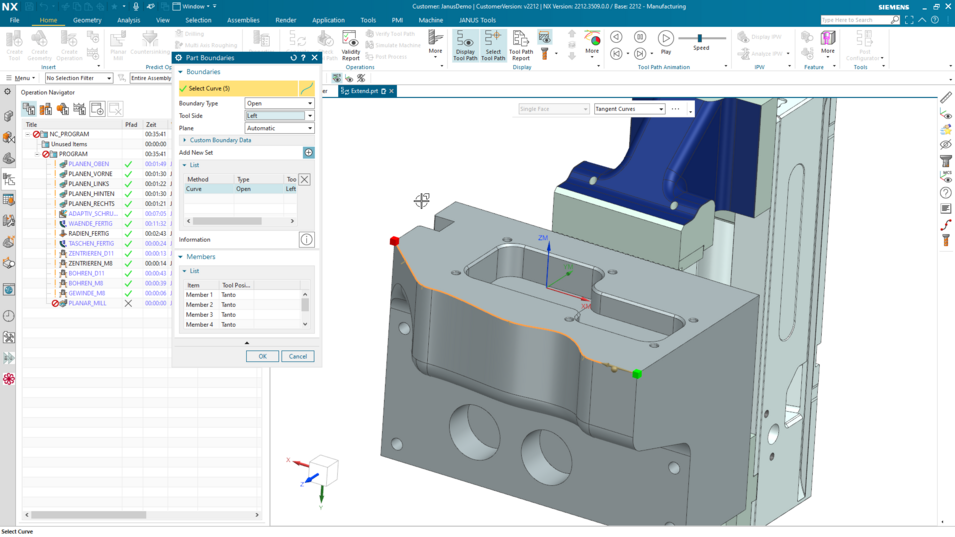The image size is (955, 537).
Task: Open the Tangent Curves dropdown
Action: pyautogui.click(x=629, y=109)
